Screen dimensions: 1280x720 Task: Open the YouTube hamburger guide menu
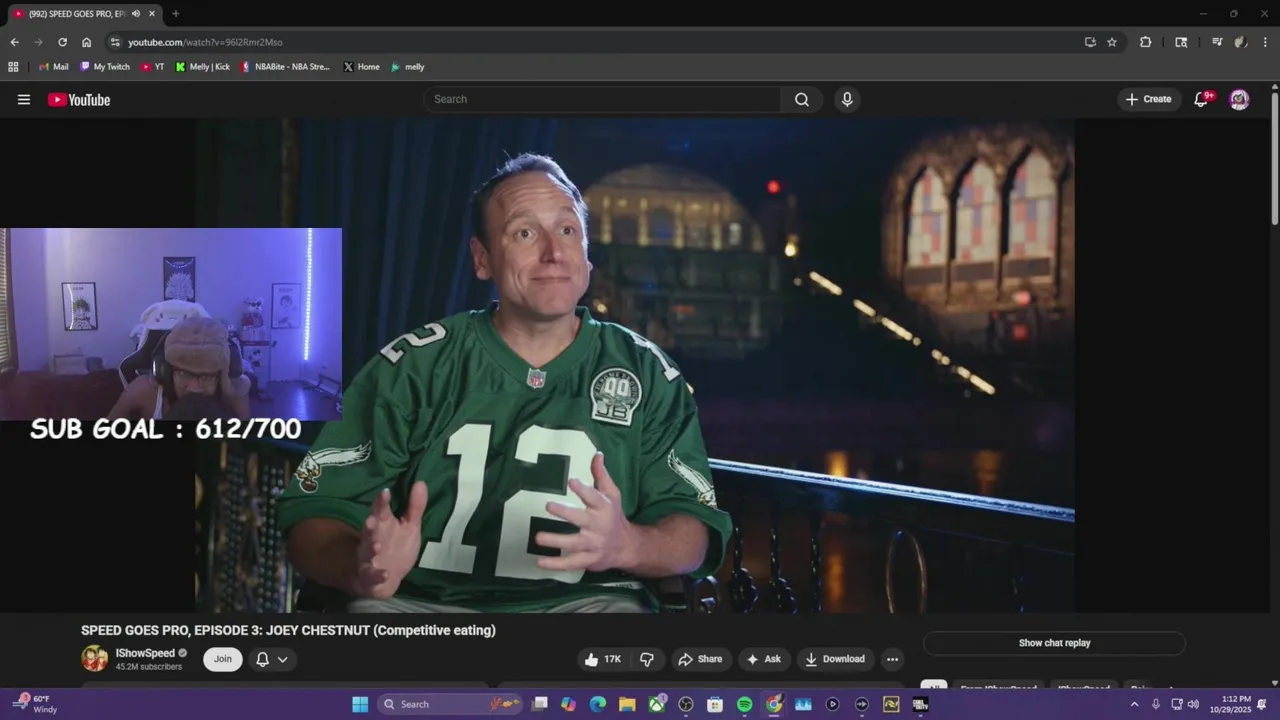24,99
